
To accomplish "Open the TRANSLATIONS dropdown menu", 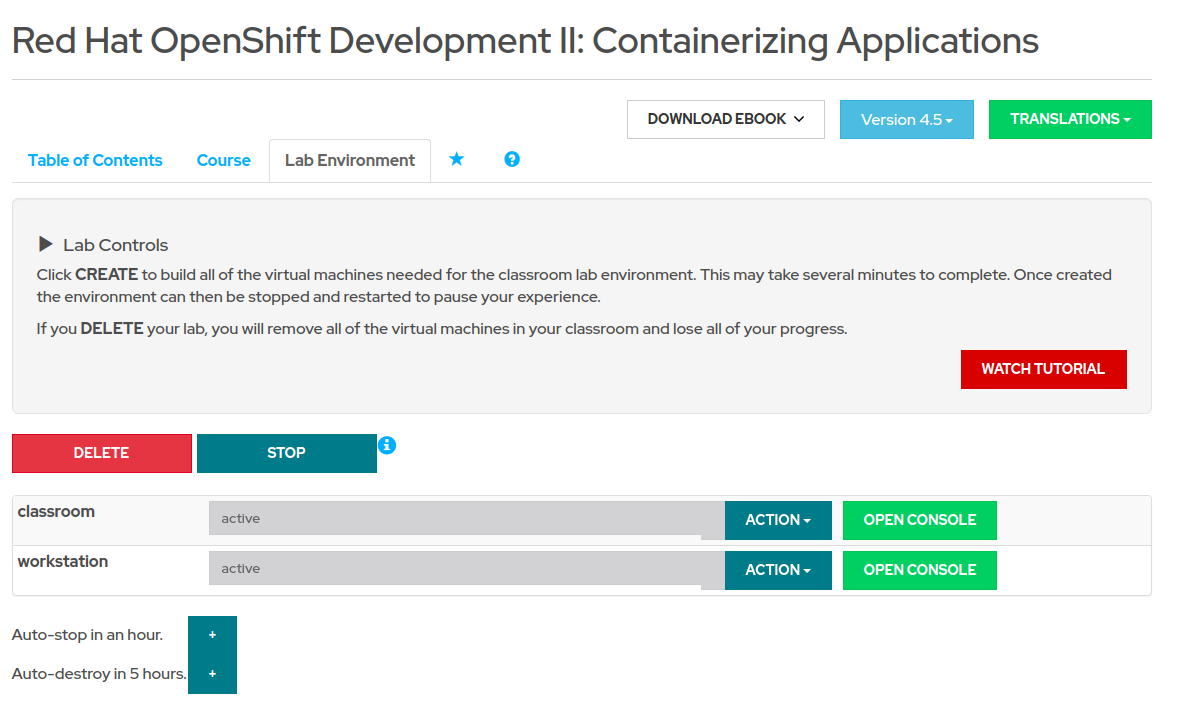I will pyautogui.click(x=1069, y=119).
